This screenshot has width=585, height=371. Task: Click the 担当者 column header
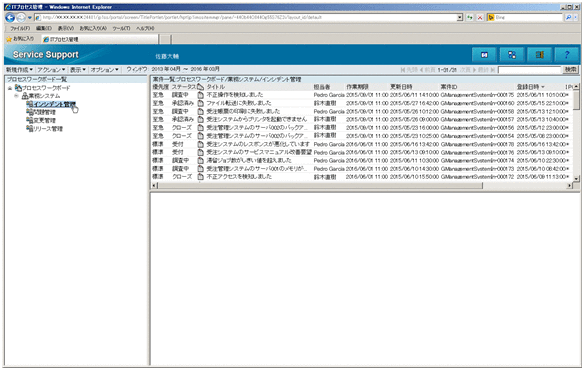(322, 87)
